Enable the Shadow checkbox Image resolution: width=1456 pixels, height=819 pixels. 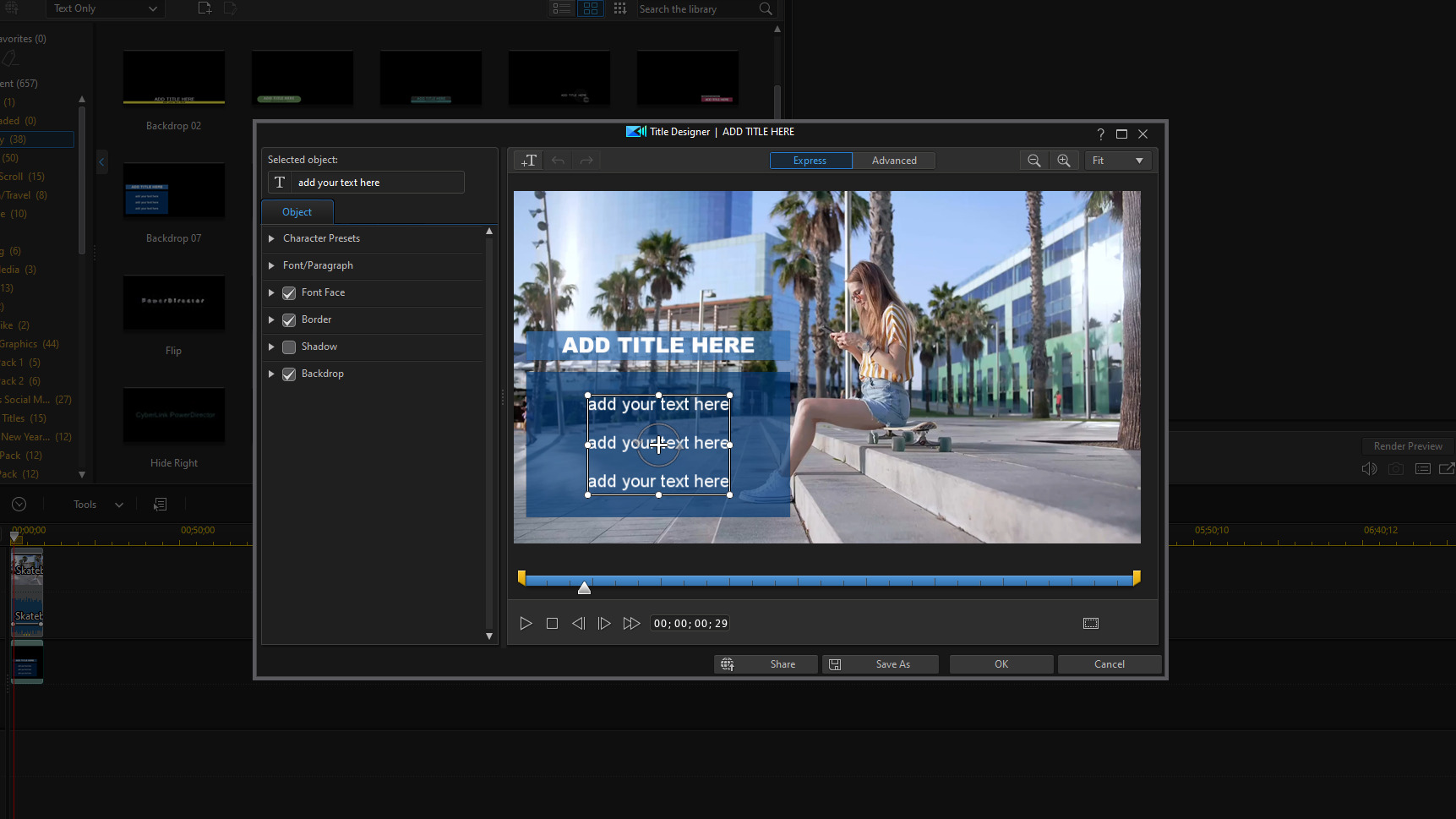[289, 347]
